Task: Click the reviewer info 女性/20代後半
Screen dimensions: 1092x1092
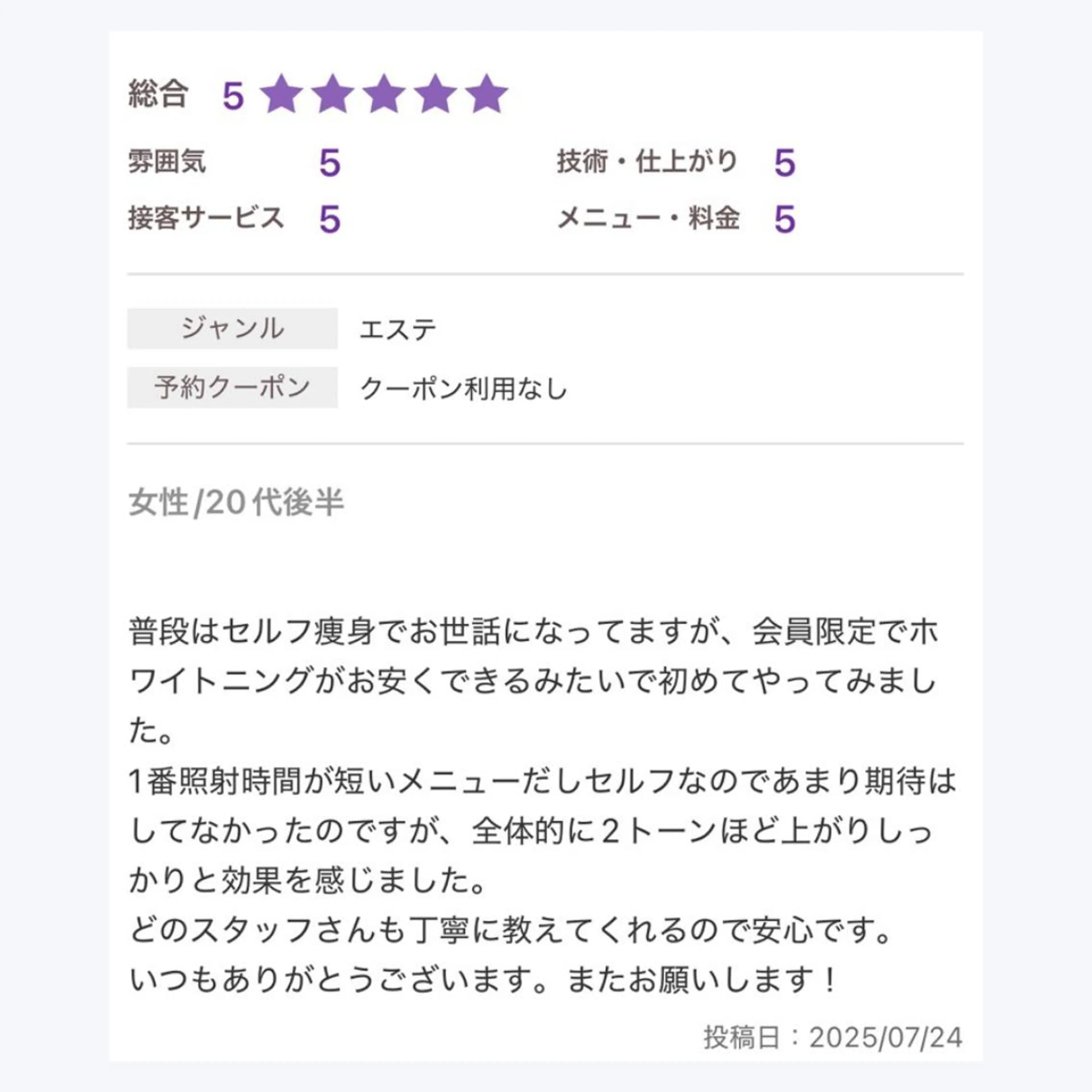Action: click(236, 502)
